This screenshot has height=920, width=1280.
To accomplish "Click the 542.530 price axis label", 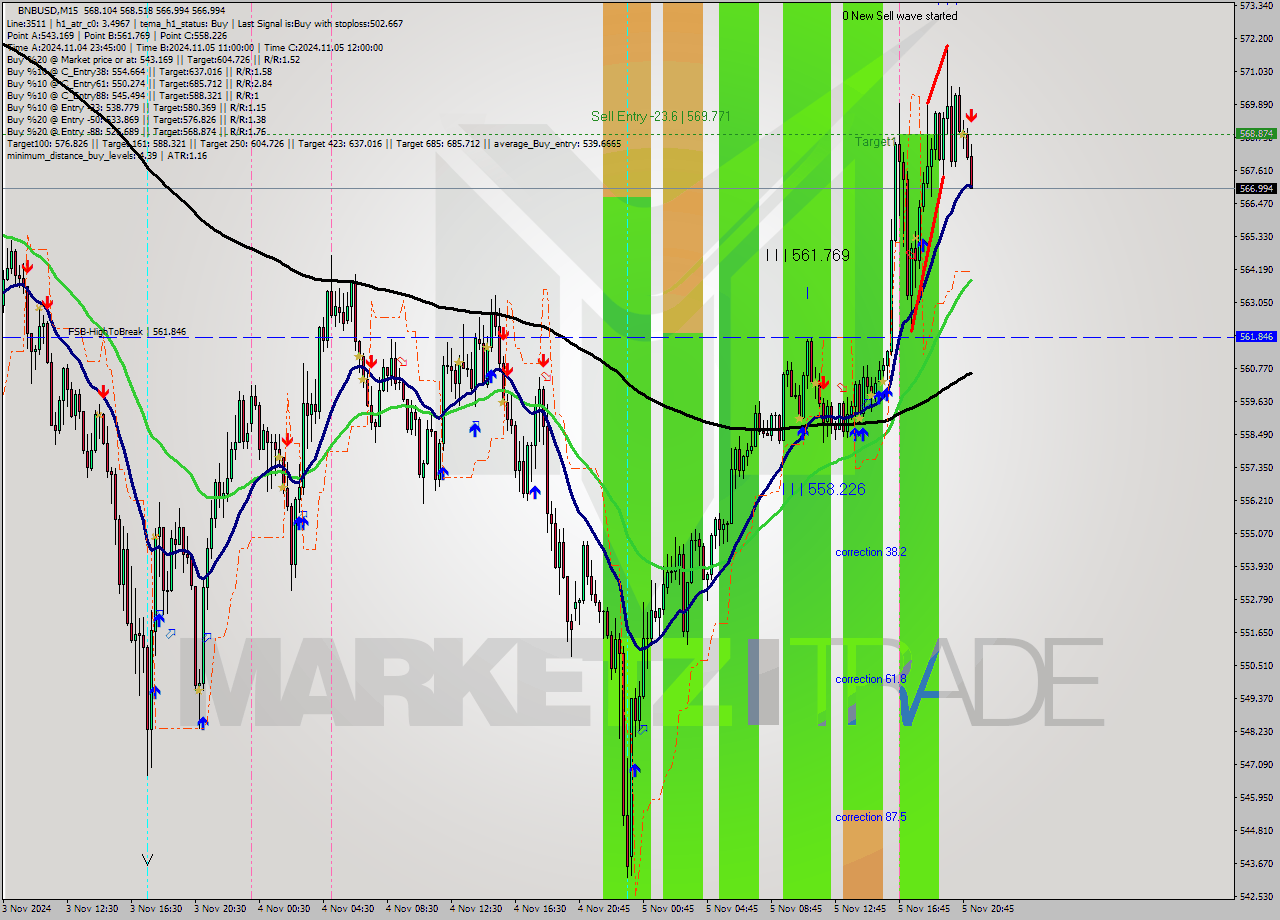I will tap(1256, 896).
